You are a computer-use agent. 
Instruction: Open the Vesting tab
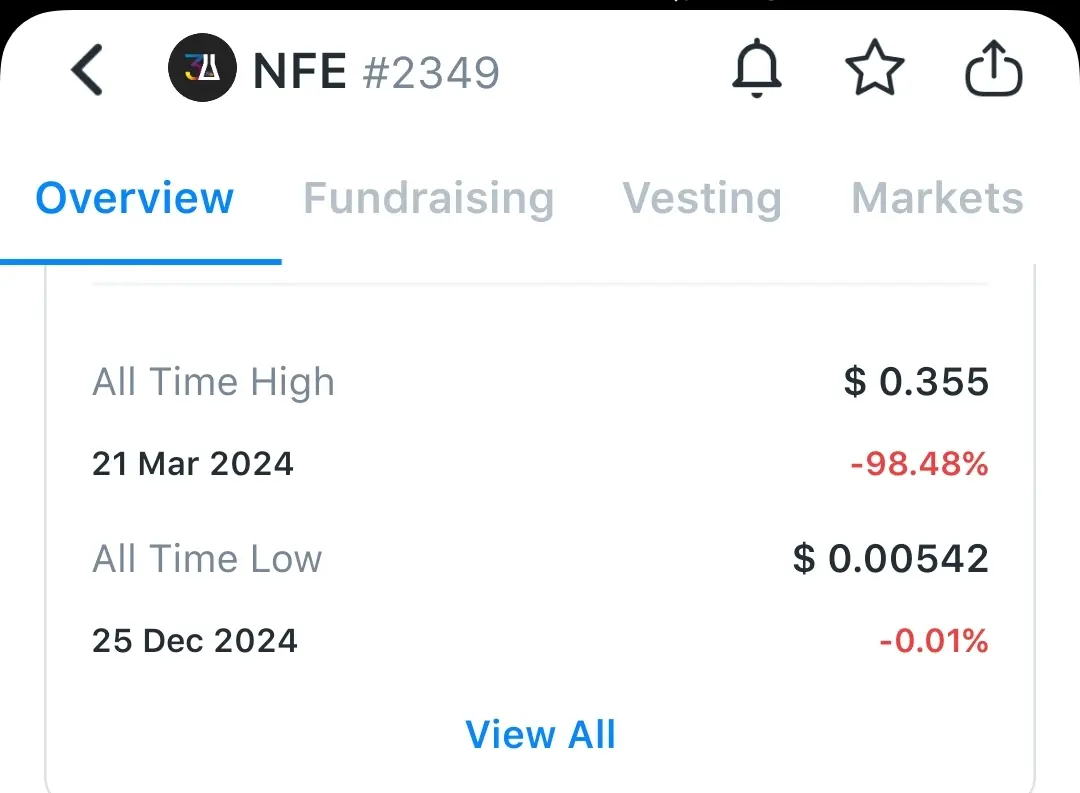(x=702, y=198)
